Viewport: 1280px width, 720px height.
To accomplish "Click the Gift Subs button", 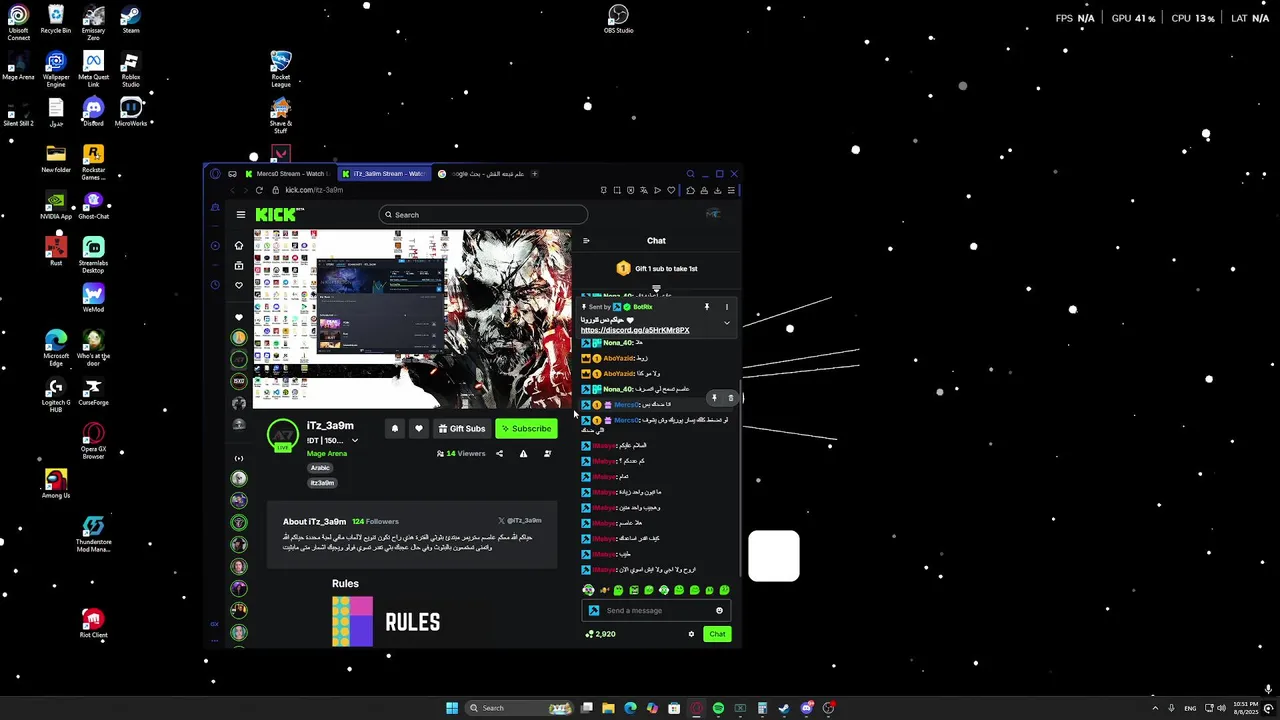I will coord(462,428).
